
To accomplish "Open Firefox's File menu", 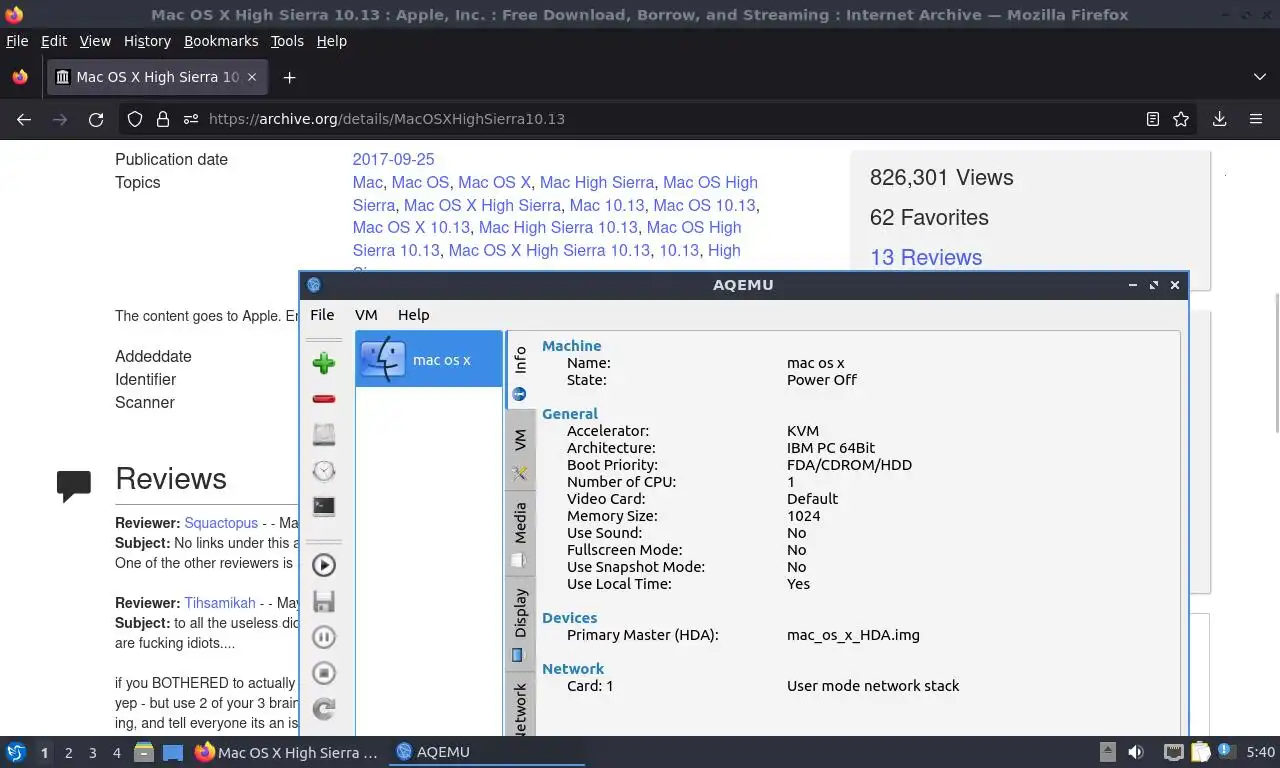I will coord(17,41).
